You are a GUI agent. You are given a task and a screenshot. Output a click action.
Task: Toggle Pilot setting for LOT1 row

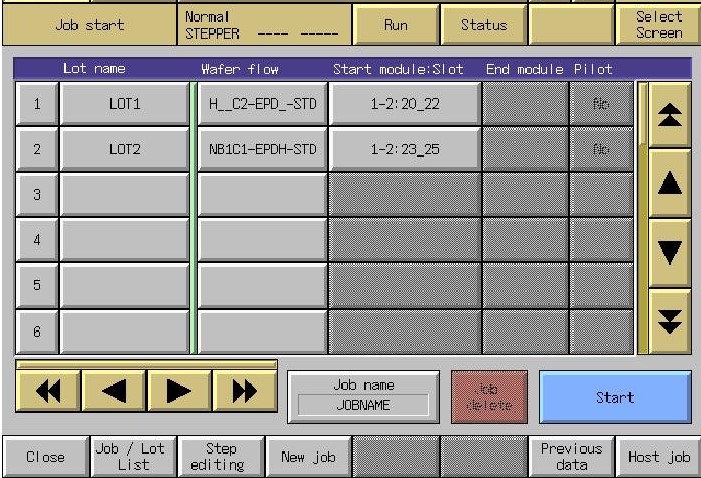(x=601, y=104)
